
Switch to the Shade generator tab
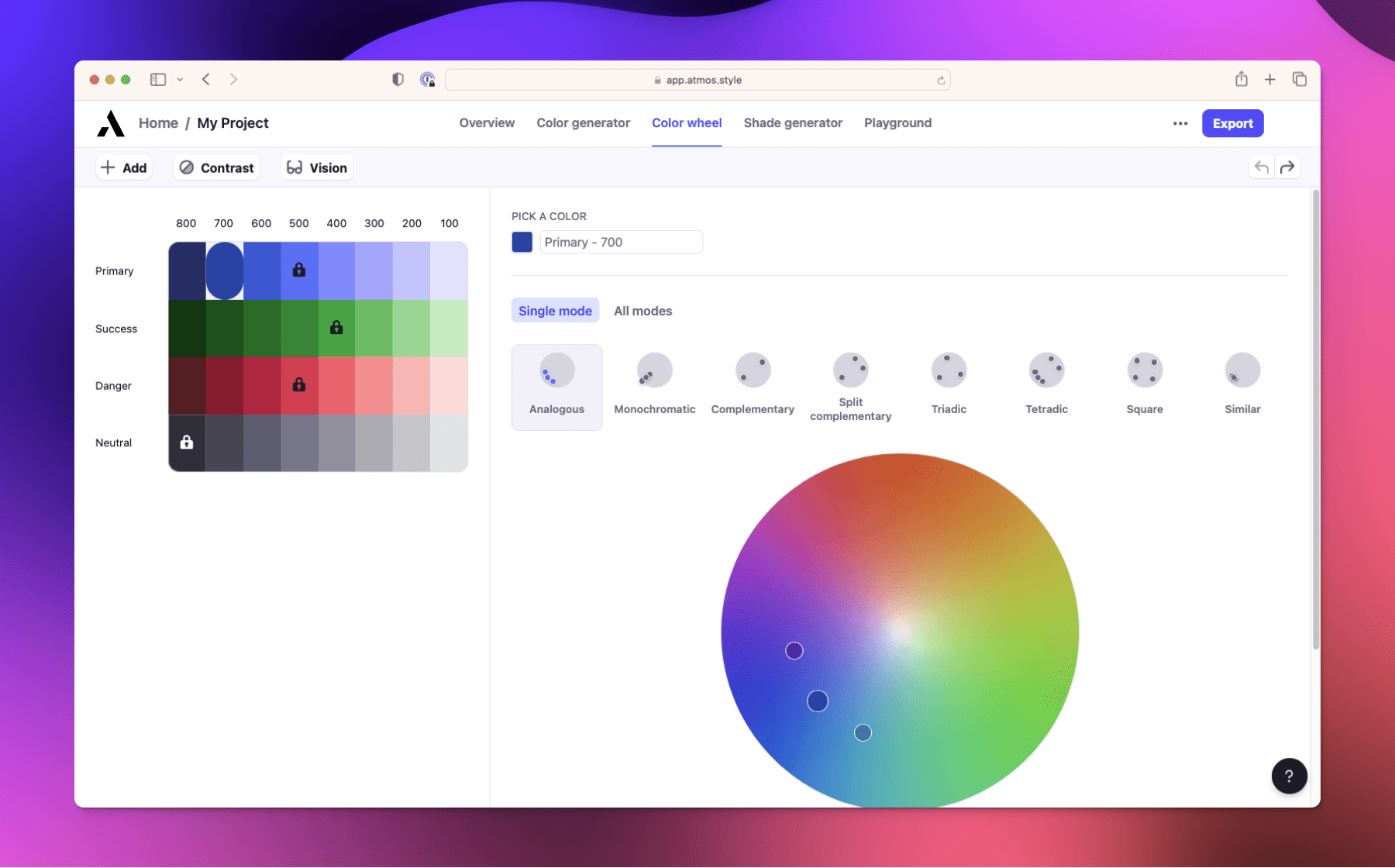(793, 122)
